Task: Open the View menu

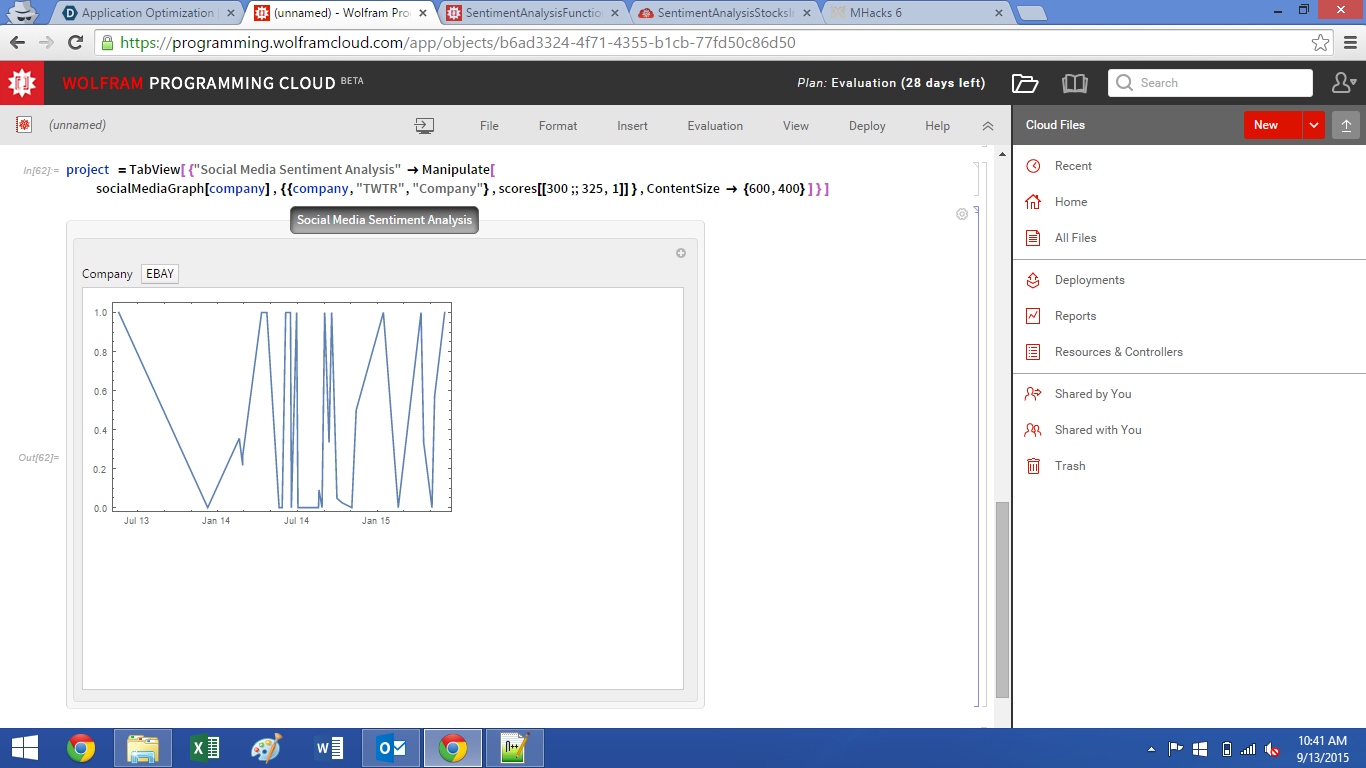Action: click(x=796, y=126)
